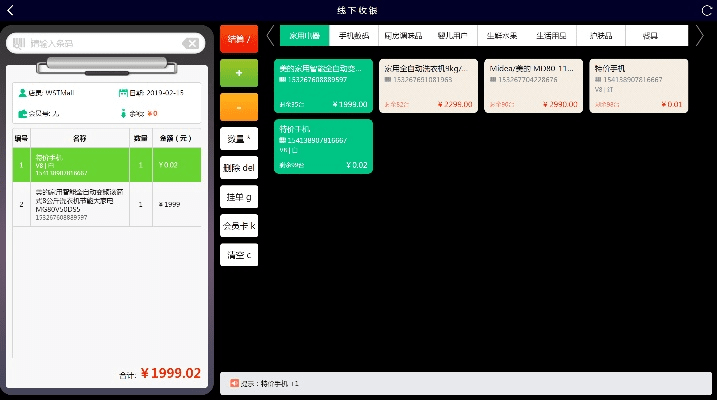Select order row 1 特价手机

pyautogui.click(x=107, y=165)
